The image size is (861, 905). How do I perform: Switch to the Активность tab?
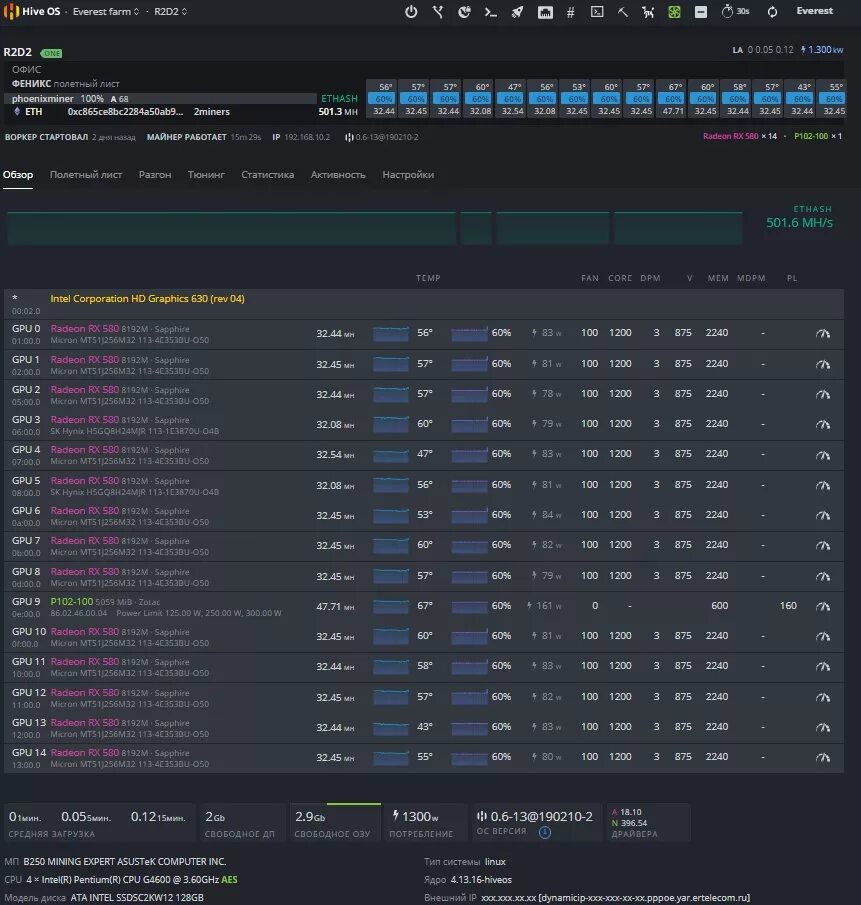pos(338,174)
